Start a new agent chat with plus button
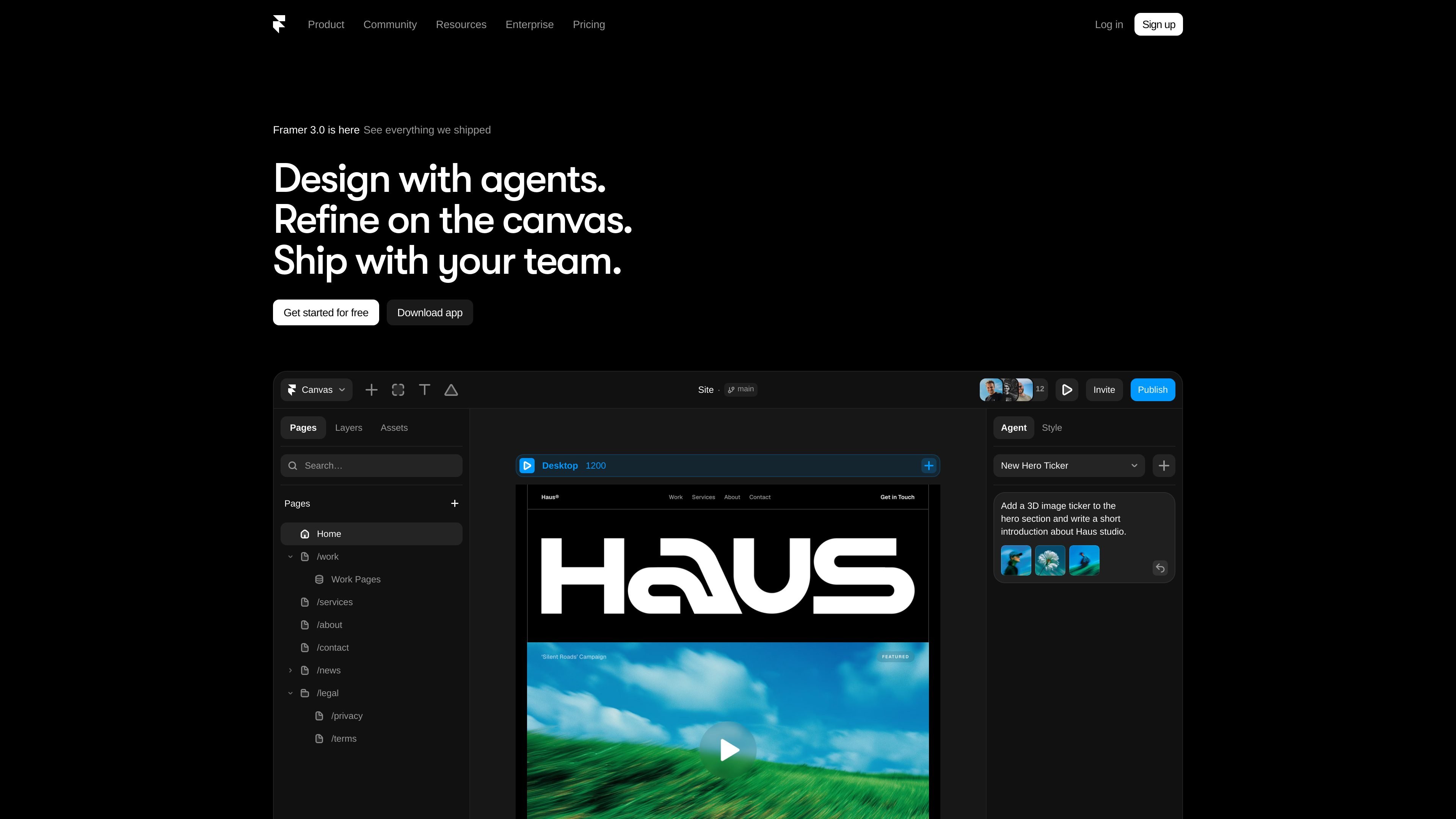1456x819 pixels. click(1164, 466)
